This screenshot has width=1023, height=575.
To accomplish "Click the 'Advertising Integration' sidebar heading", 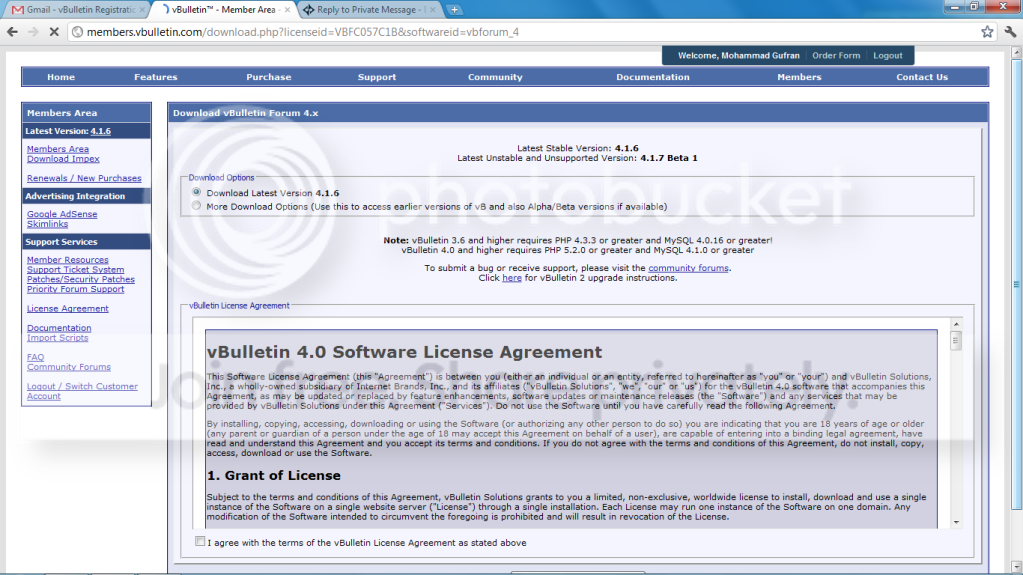I will click(x=75, y=196).
